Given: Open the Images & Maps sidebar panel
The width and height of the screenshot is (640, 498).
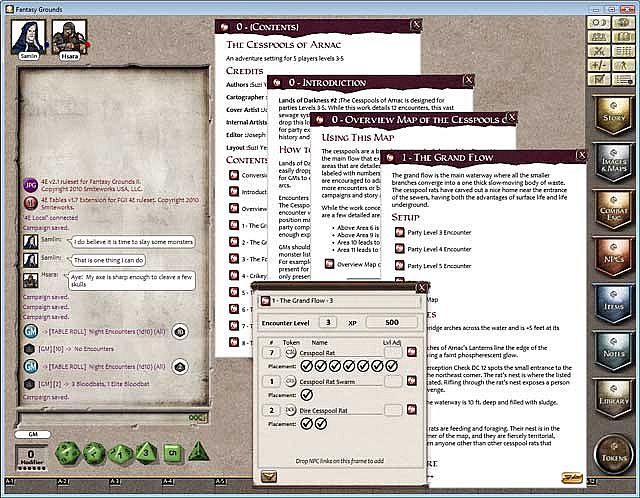Looking at the screenshot, I should (x=613, y=162).
